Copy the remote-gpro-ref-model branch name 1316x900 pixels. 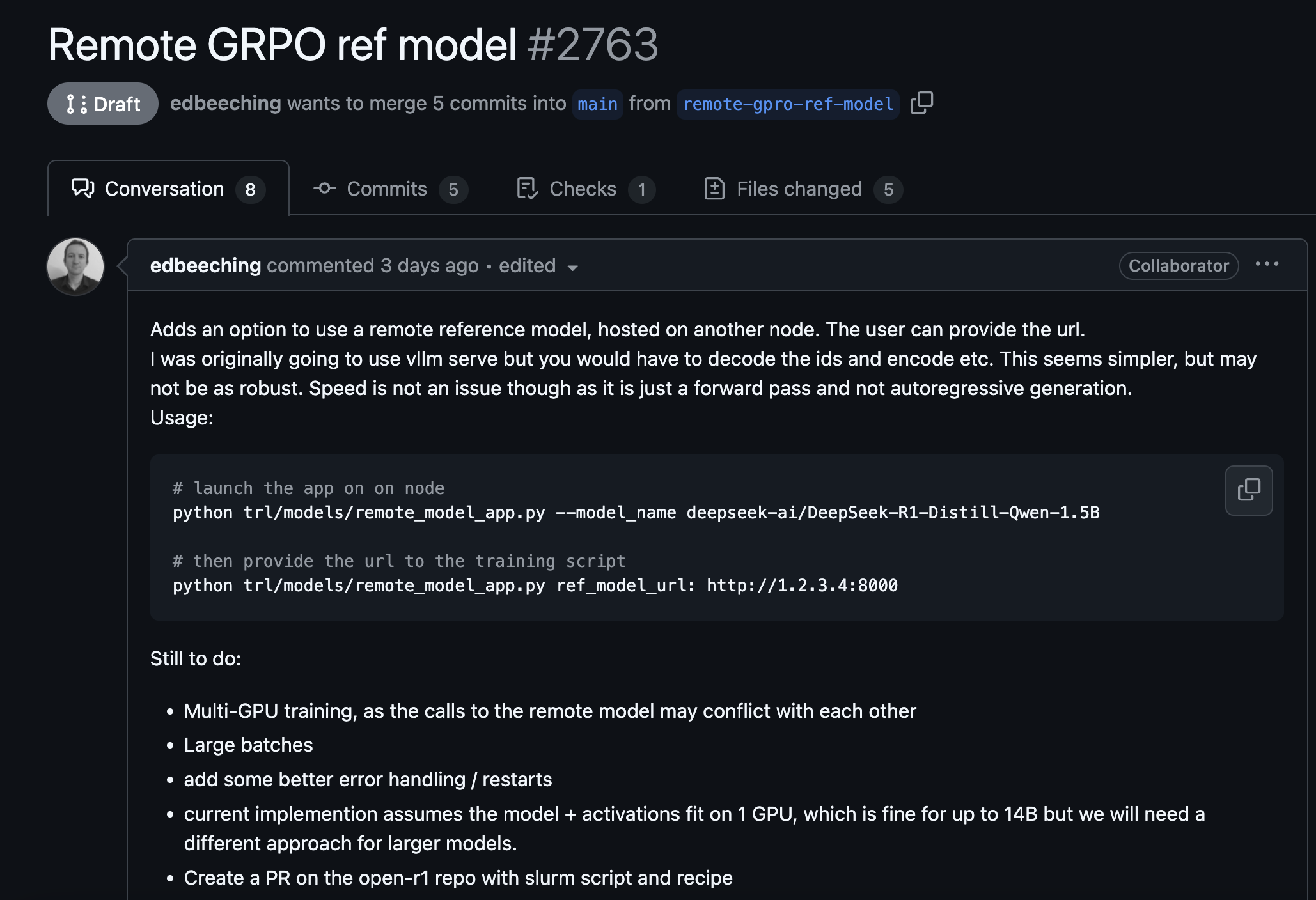(x=922, y=103)
